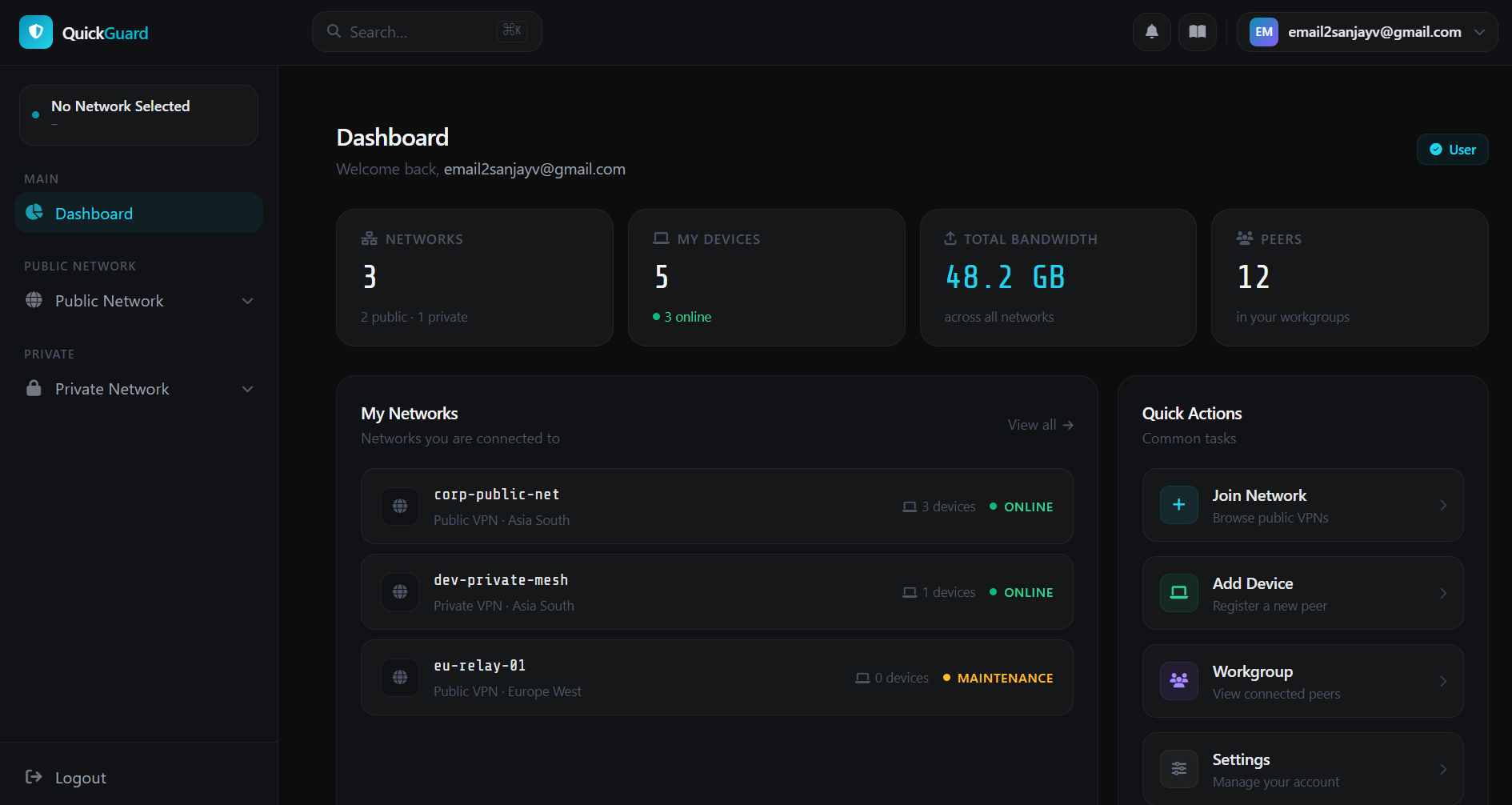This screenshot has width=1512, height=805.
Task: Click the Settings sliders icon
Action: coord(1179,769)
